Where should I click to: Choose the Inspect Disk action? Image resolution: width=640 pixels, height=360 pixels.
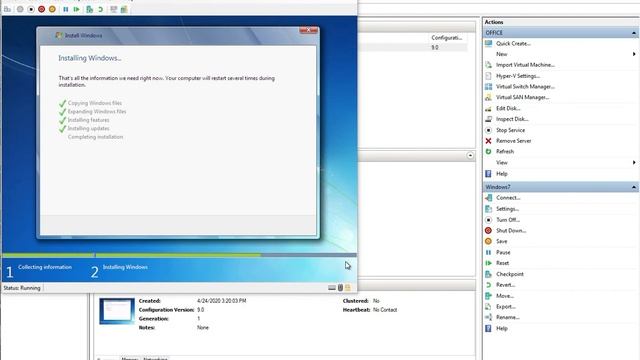[512, 119]
